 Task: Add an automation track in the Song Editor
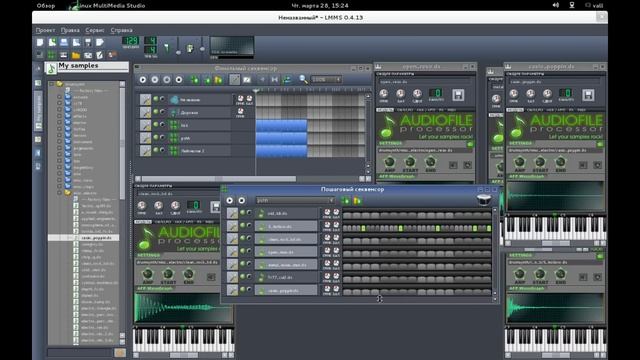click(x=218, y=80)
